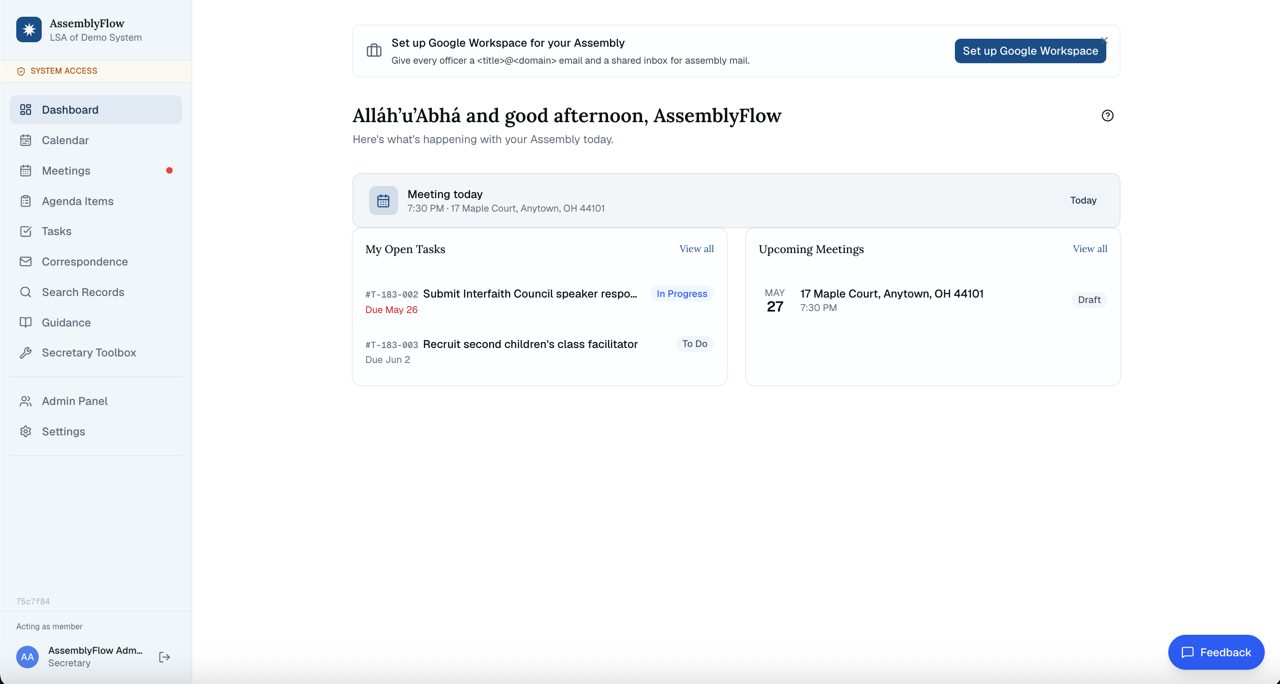This screenshot has width=1280, height=684.
Task: Click the AssemblyFlow star logo icon
Action: click(x=29, y=30)
